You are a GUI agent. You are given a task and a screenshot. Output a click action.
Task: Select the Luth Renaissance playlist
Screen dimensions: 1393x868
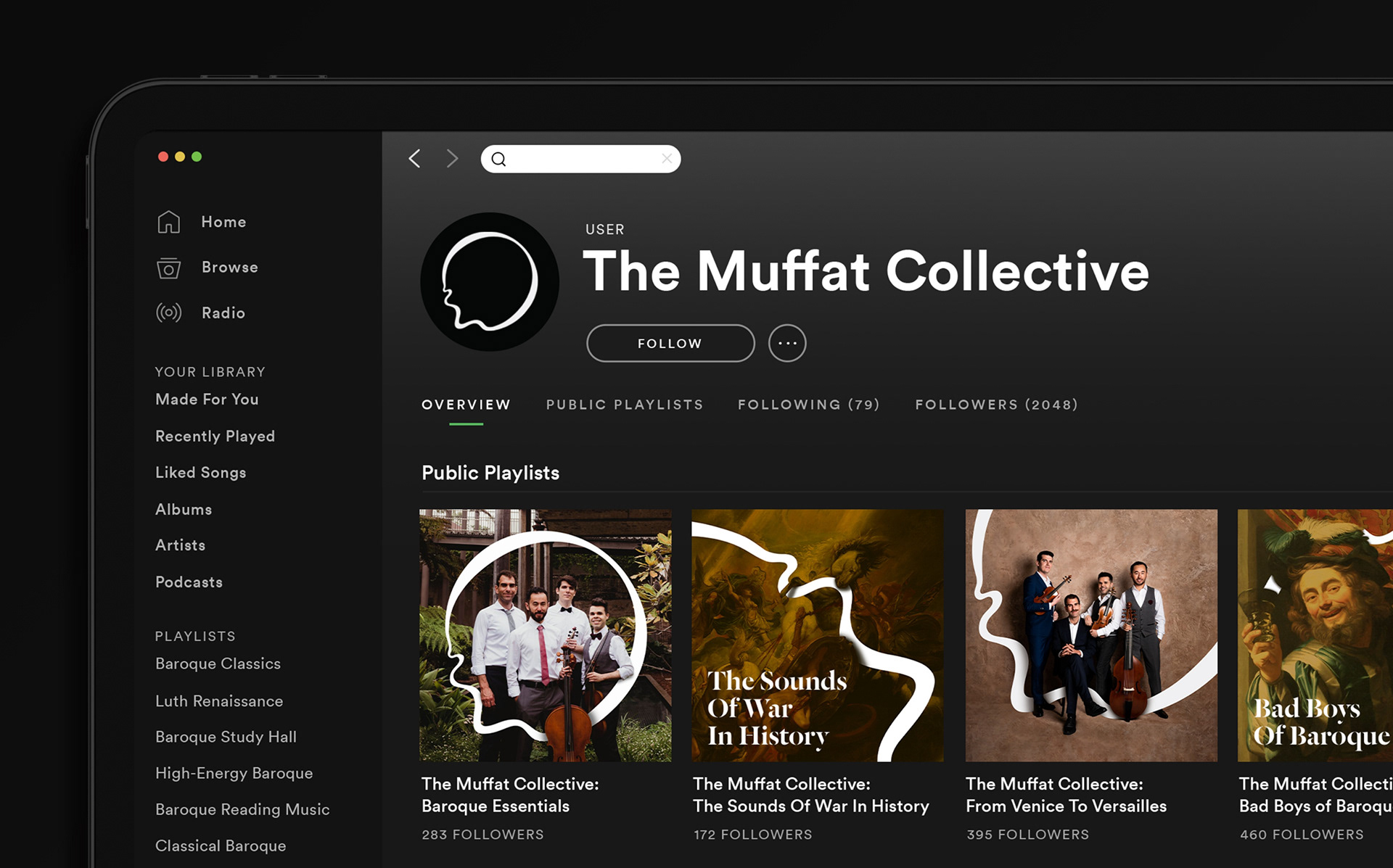click(219, 701)
